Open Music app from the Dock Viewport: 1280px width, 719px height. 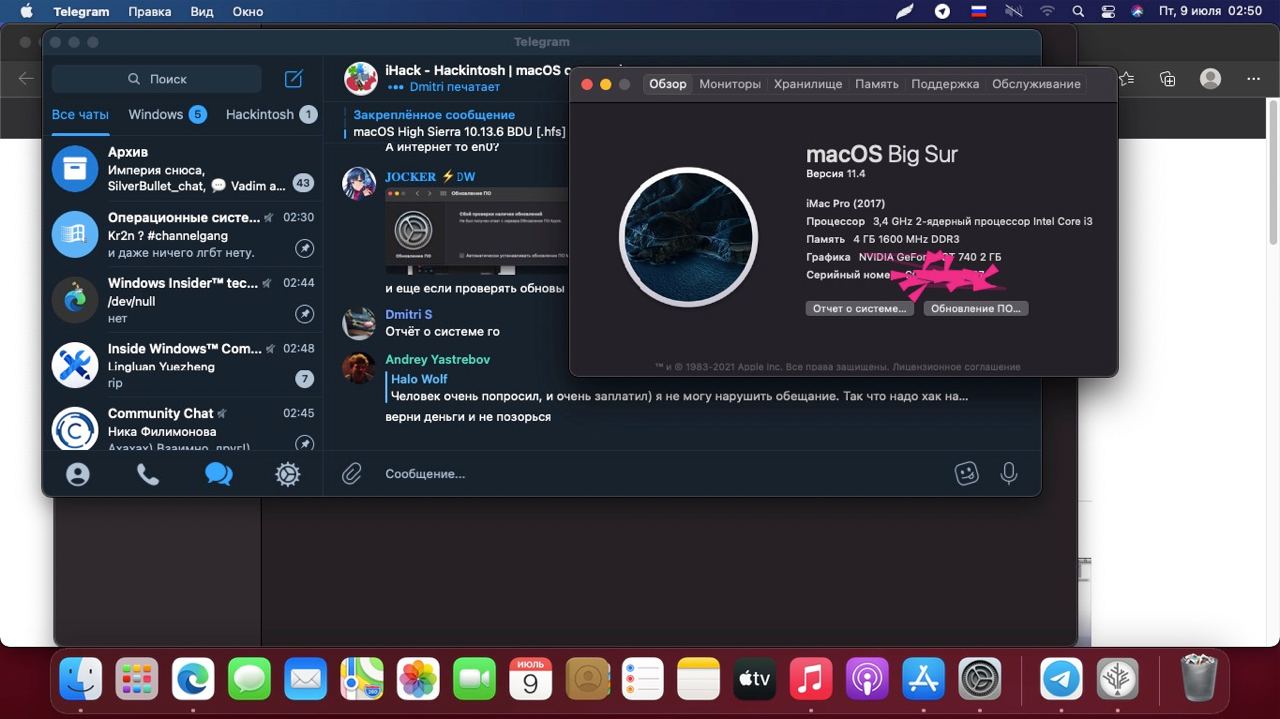point(811,679)
